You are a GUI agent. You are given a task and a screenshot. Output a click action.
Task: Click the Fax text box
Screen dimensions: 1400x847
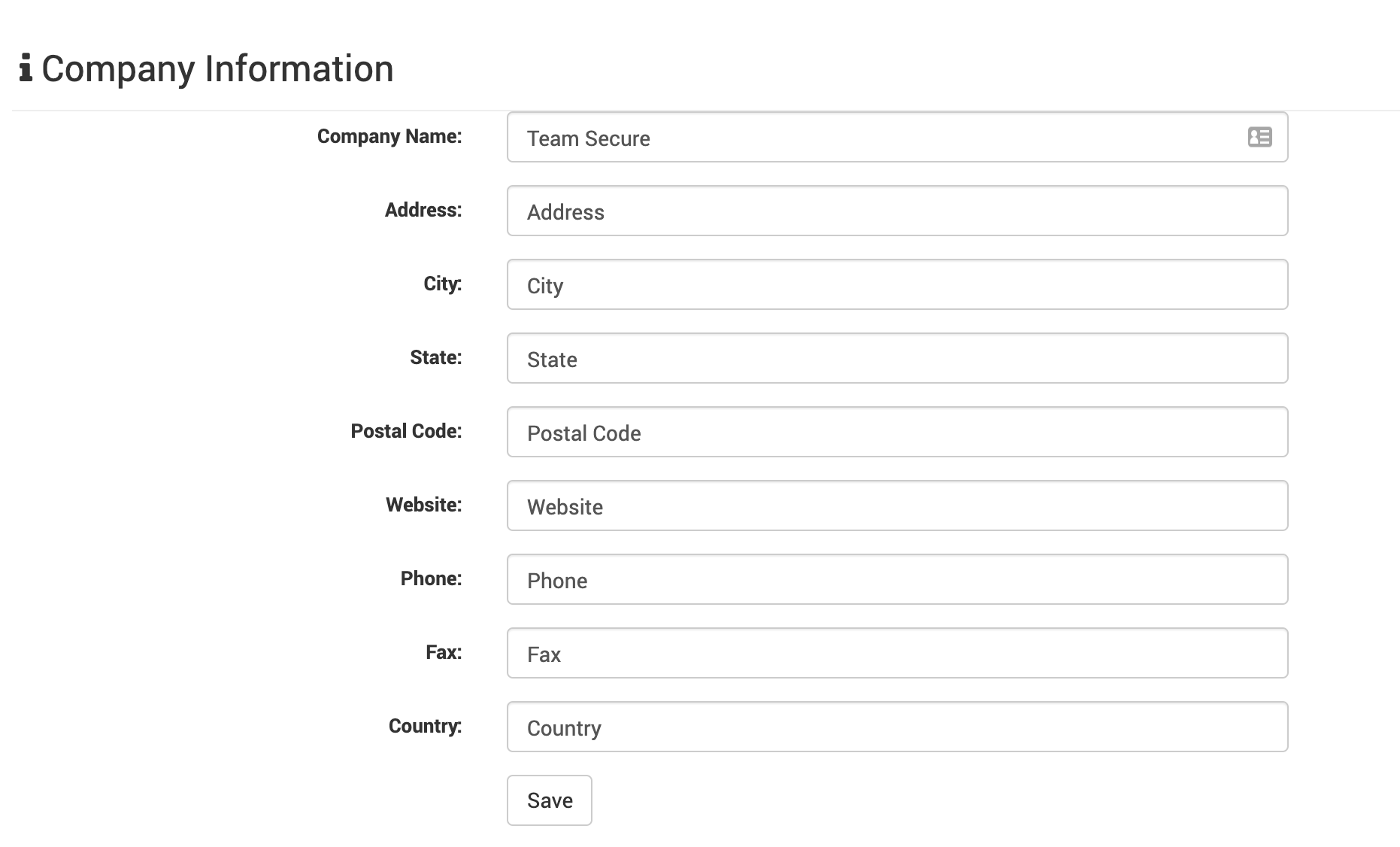pyautogui.click(x=897, y=653)
